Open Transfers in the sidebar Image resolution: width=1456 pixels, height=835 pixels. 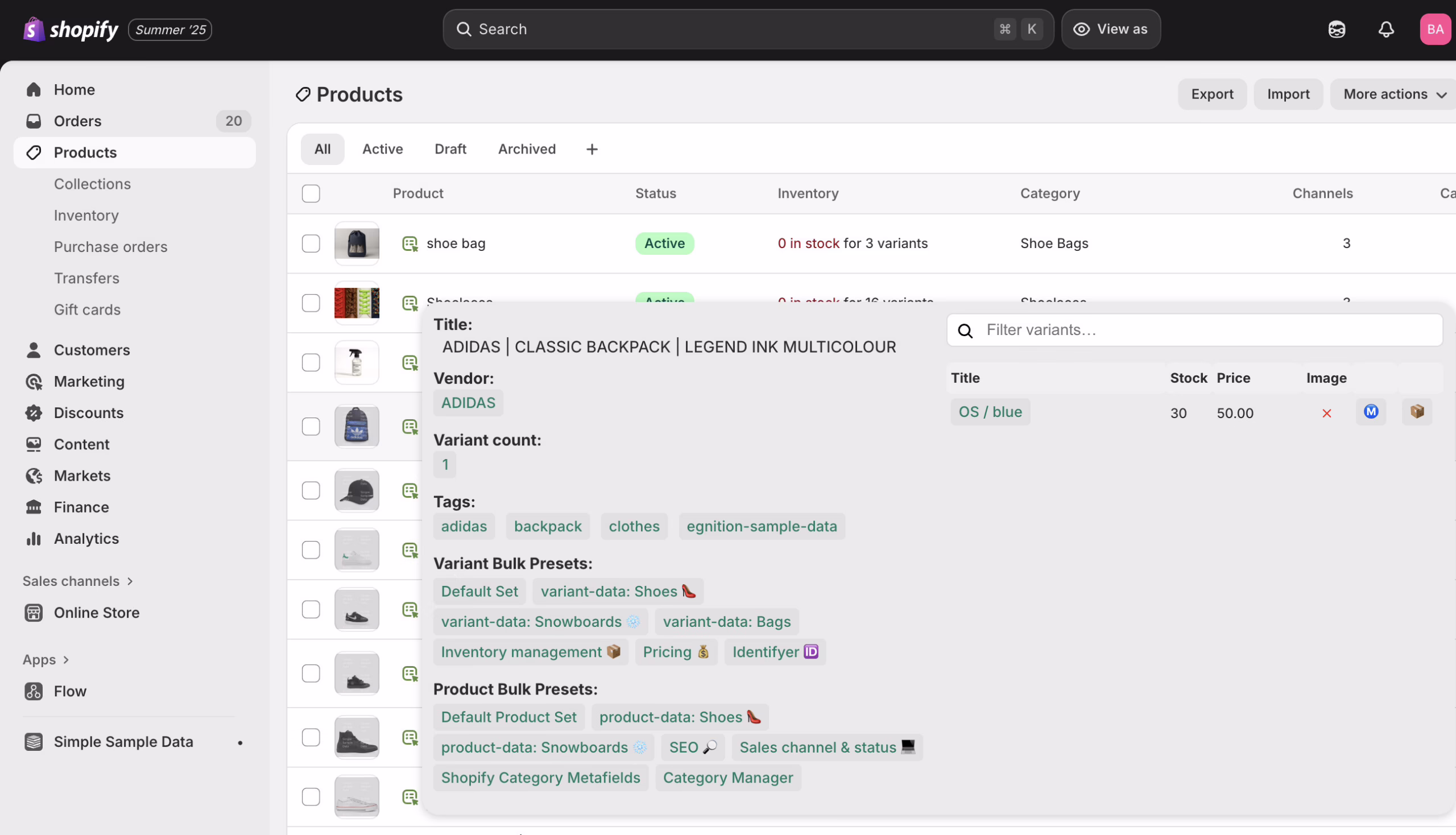coord(86,278)
